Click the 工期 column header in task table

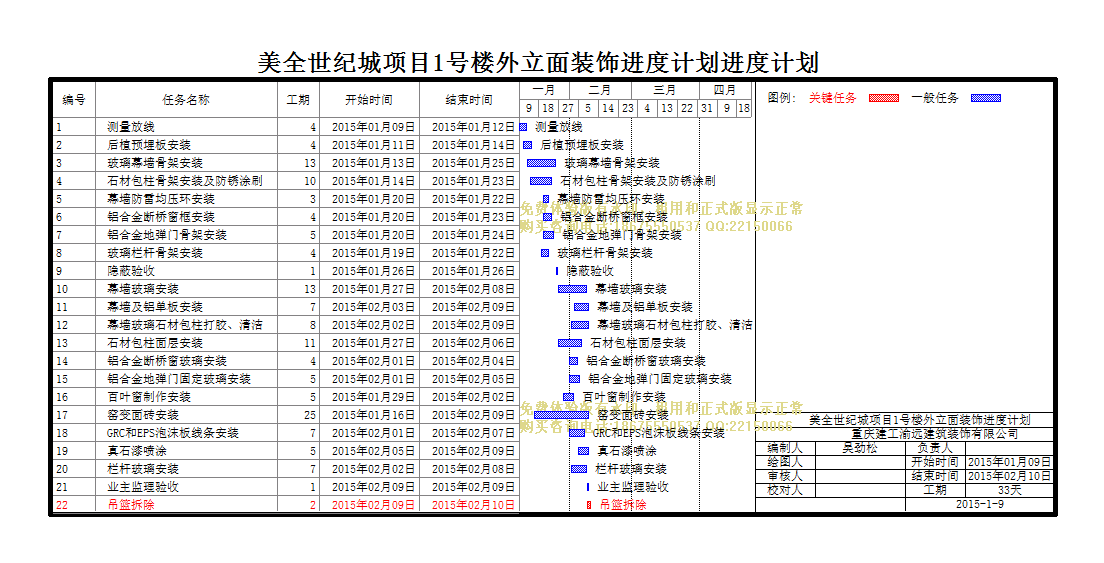[x=298, y=100]
